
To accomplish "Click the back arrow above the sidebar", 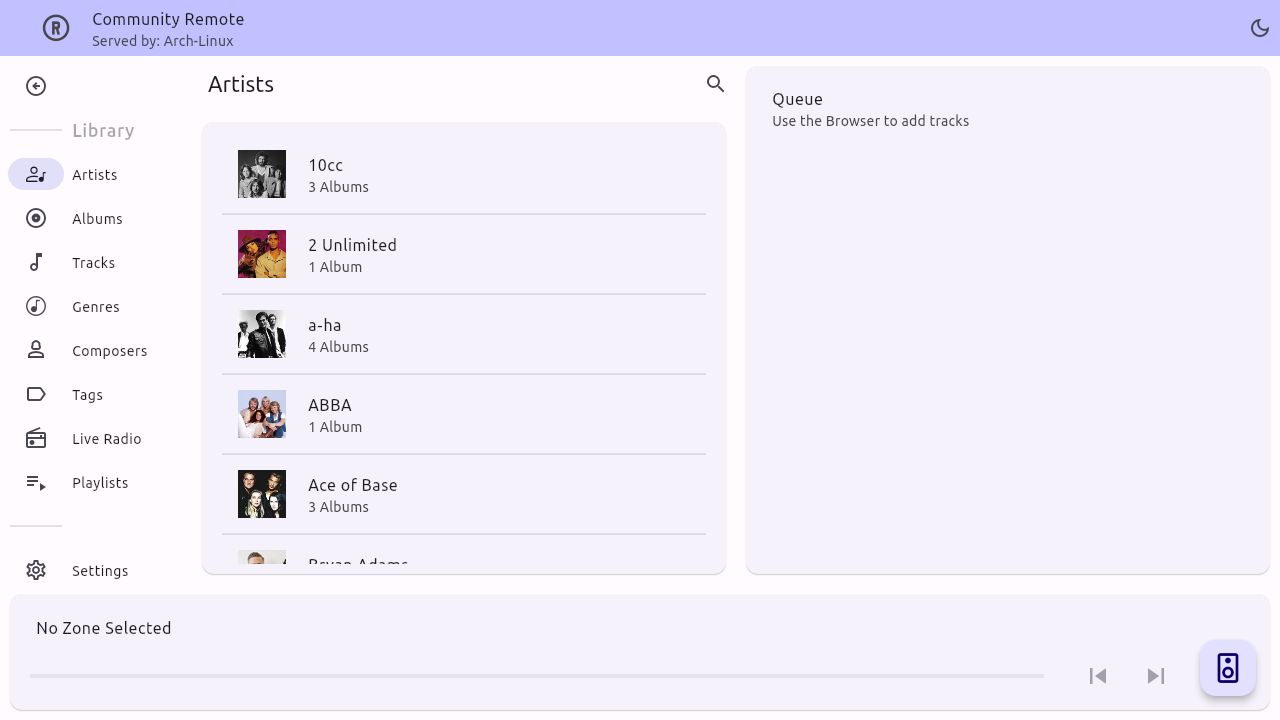I will [36, 86].
